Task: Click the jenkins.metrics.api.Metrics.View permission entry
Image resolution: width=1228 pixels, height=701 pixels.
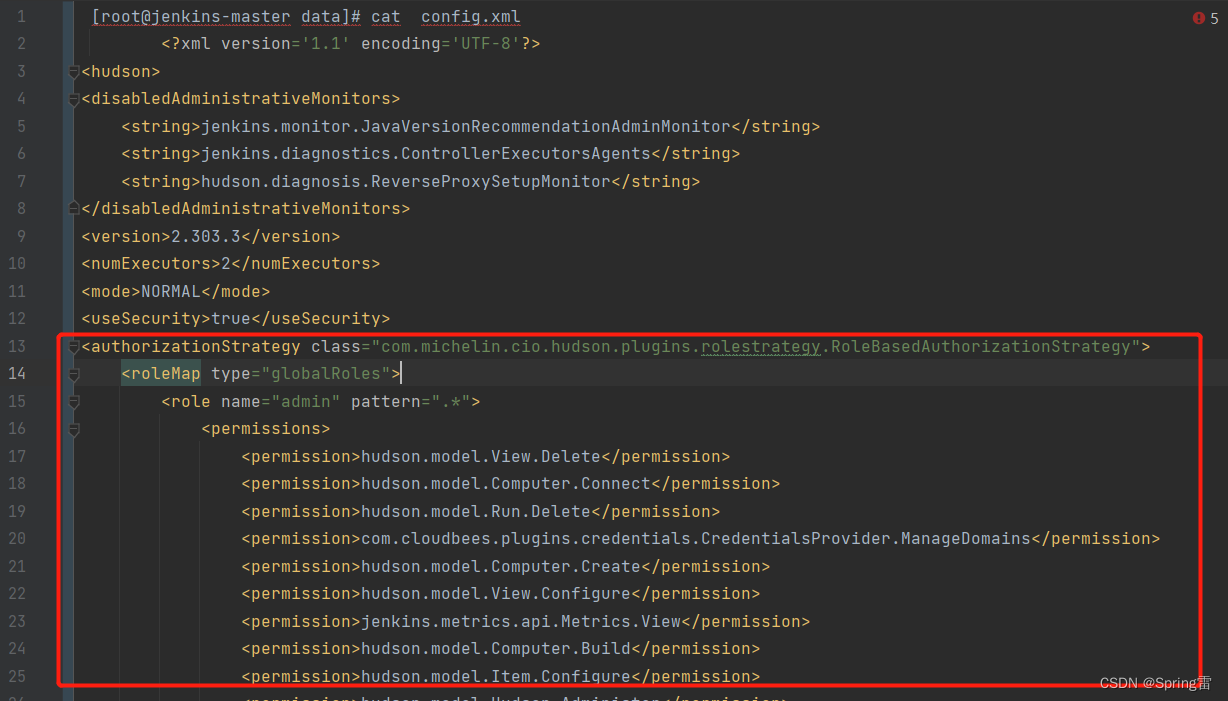Action: coord(526,621)
